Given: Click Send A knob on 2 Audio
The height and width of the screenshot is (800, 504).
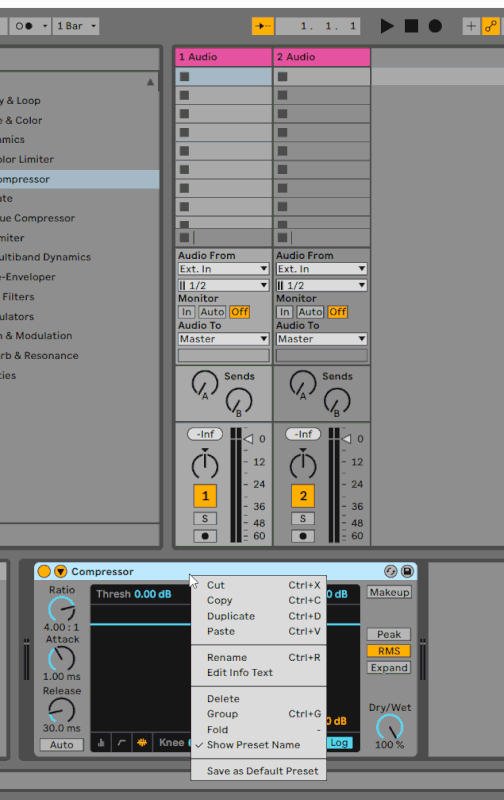Looking at the screenshot, I should pos(303,384).
